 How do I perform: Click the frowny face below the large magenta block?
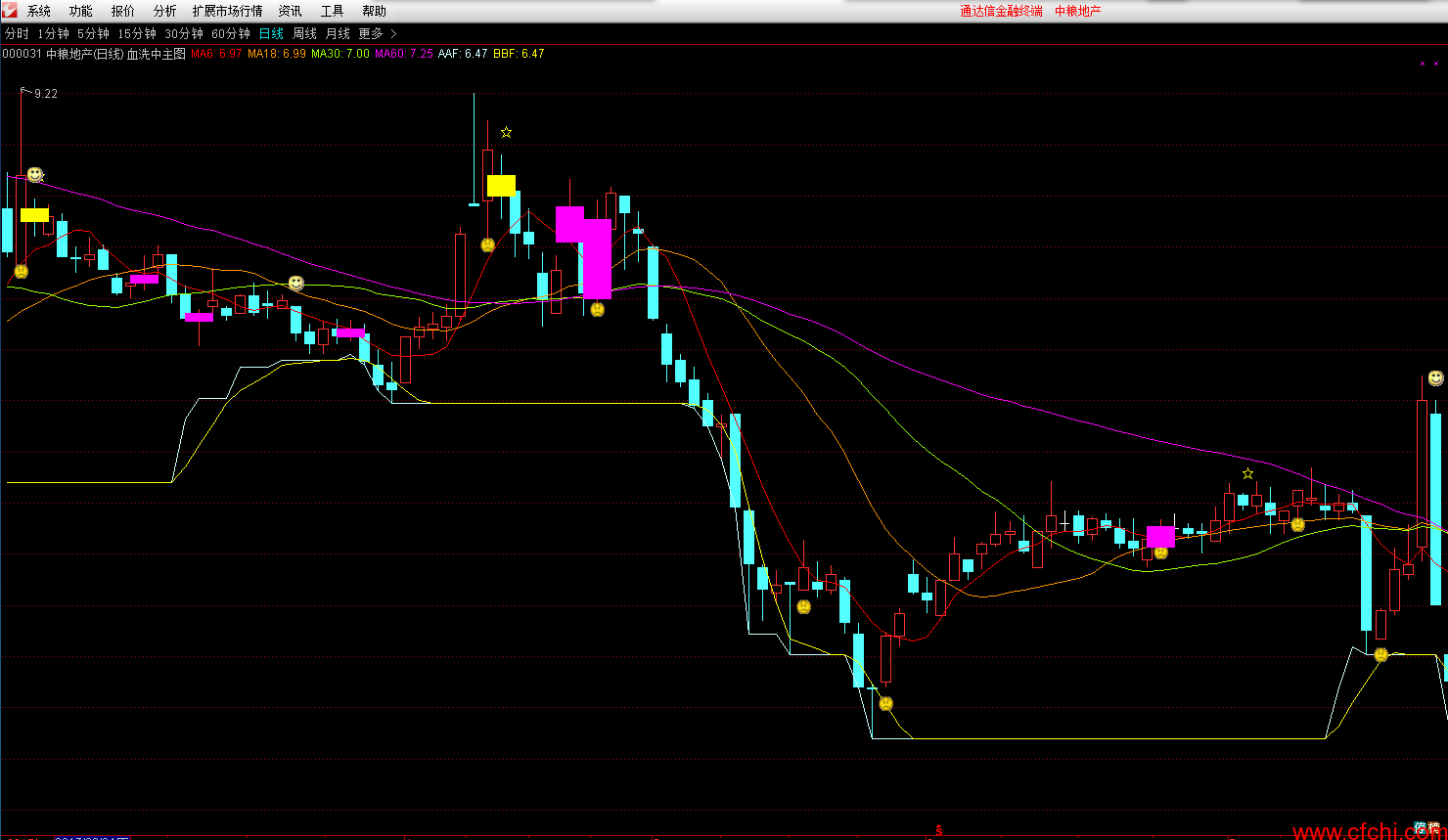click(x=597, y=309)
